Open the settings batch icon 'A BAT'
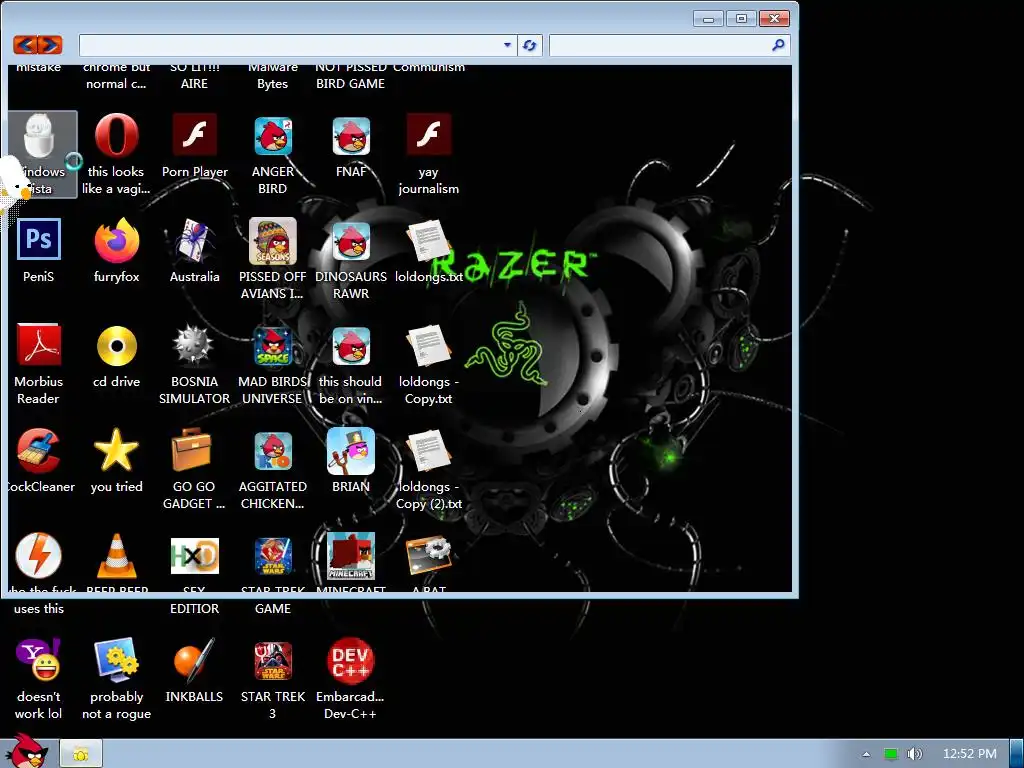The height and width of the screenshot is (768, 1024). (428, 556)
